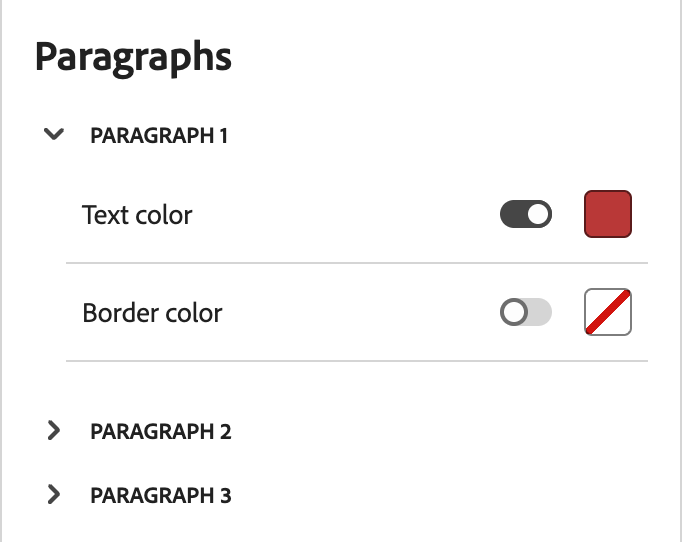
Task: Click the red diagonal no-color slash icon
Action: tap(608, 313)
